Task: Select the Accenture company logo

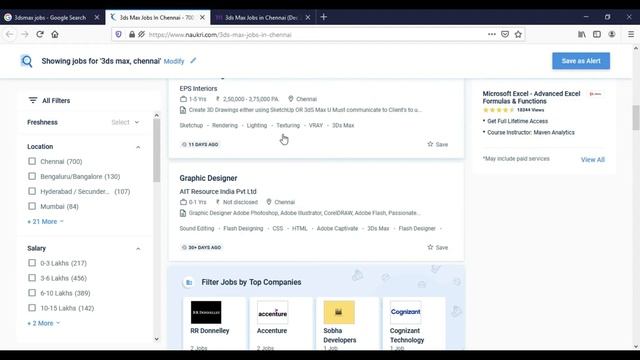Action: click(x=272, y=312)
